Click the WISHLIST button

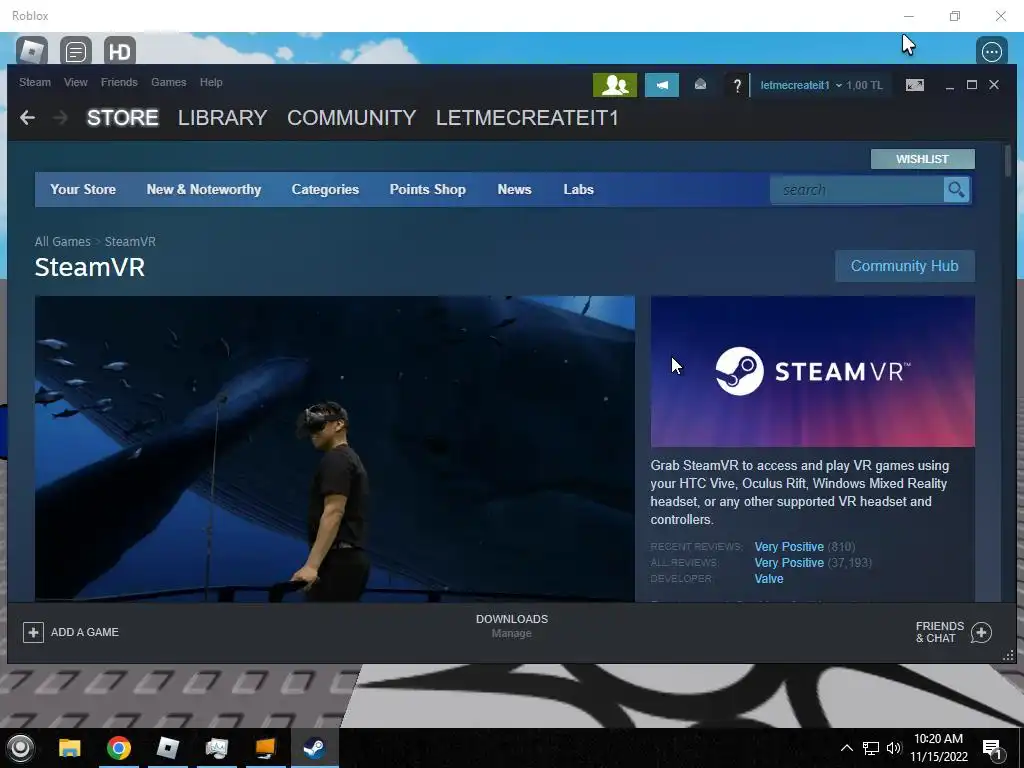922,159
